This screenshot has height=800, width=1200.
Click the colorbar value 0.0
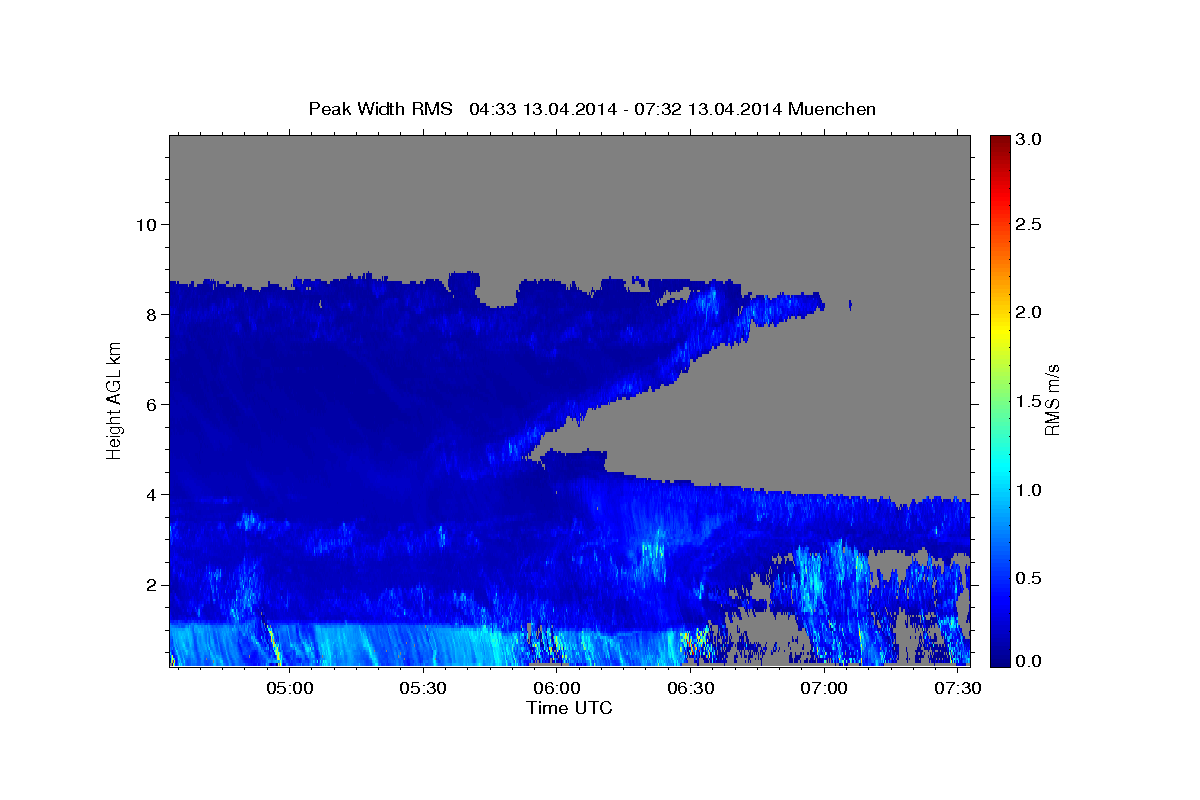click(x=1029, y=661)
